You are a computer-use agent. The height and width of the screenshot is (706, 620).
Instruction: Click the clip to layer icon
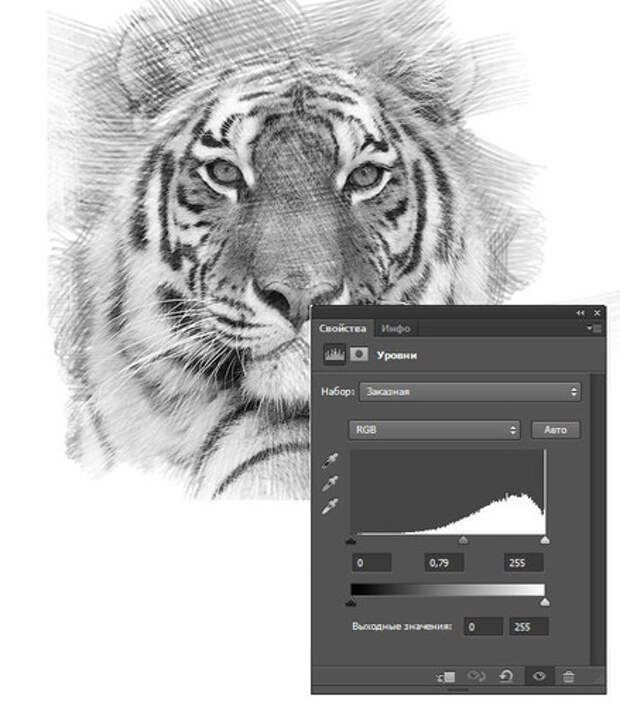tap(444, 677)
